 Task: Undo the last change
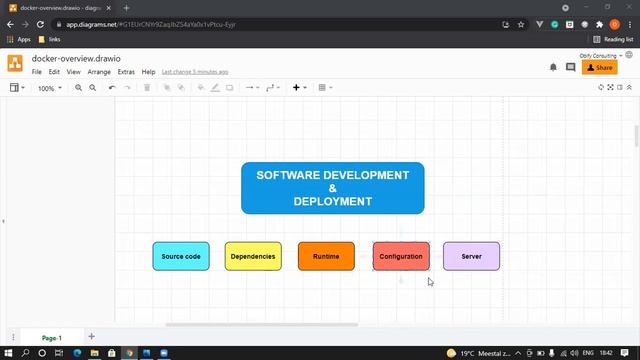(112, 88)
